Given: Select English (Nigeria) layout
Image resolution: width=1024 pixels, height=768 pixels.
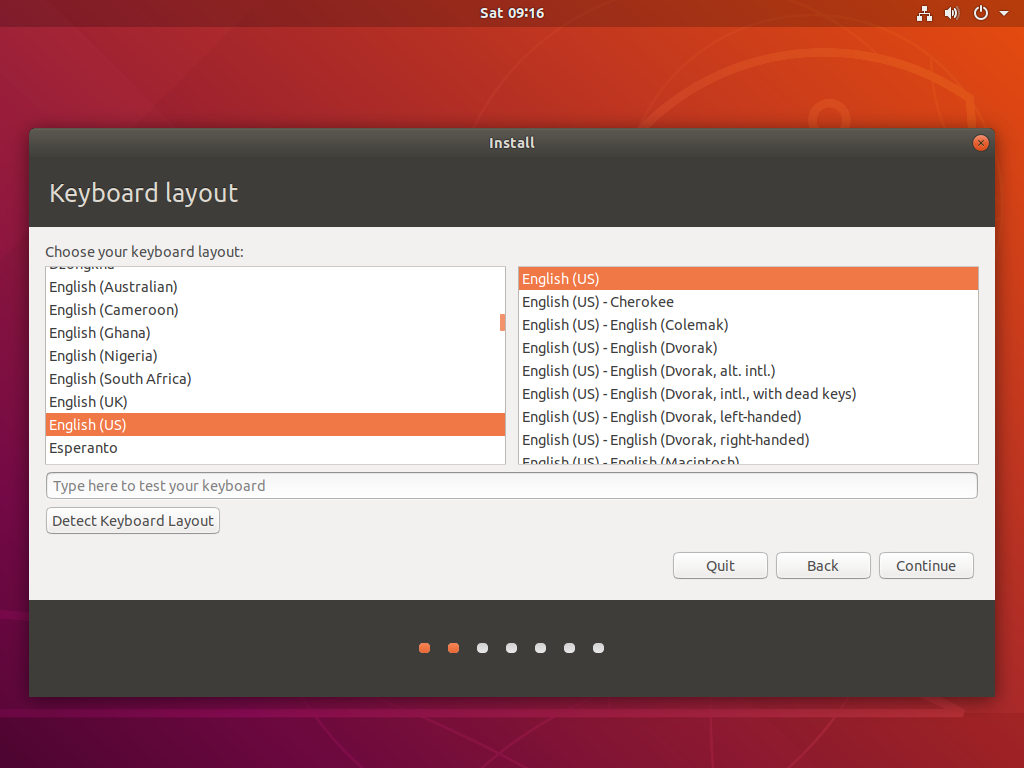Looking at the screenshot, I should pyautogui.click(x=275, y=355).
